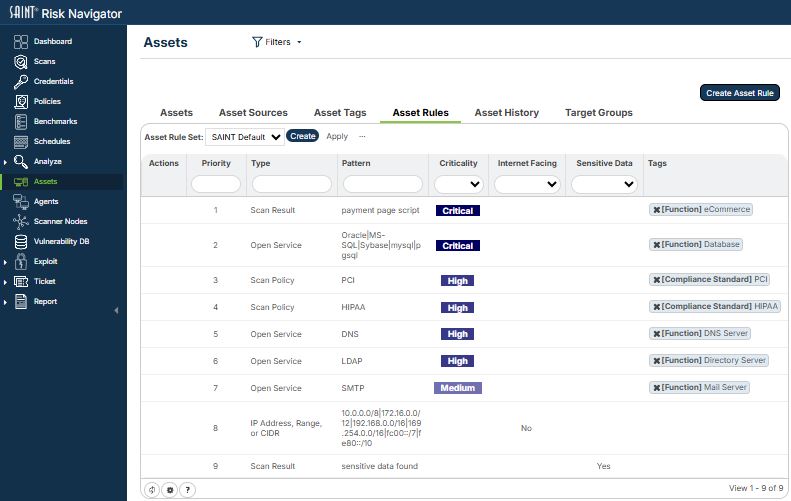Remove the PCI compliance standard tag
Screen dimensions: 791x501
[x=656, y=280]
